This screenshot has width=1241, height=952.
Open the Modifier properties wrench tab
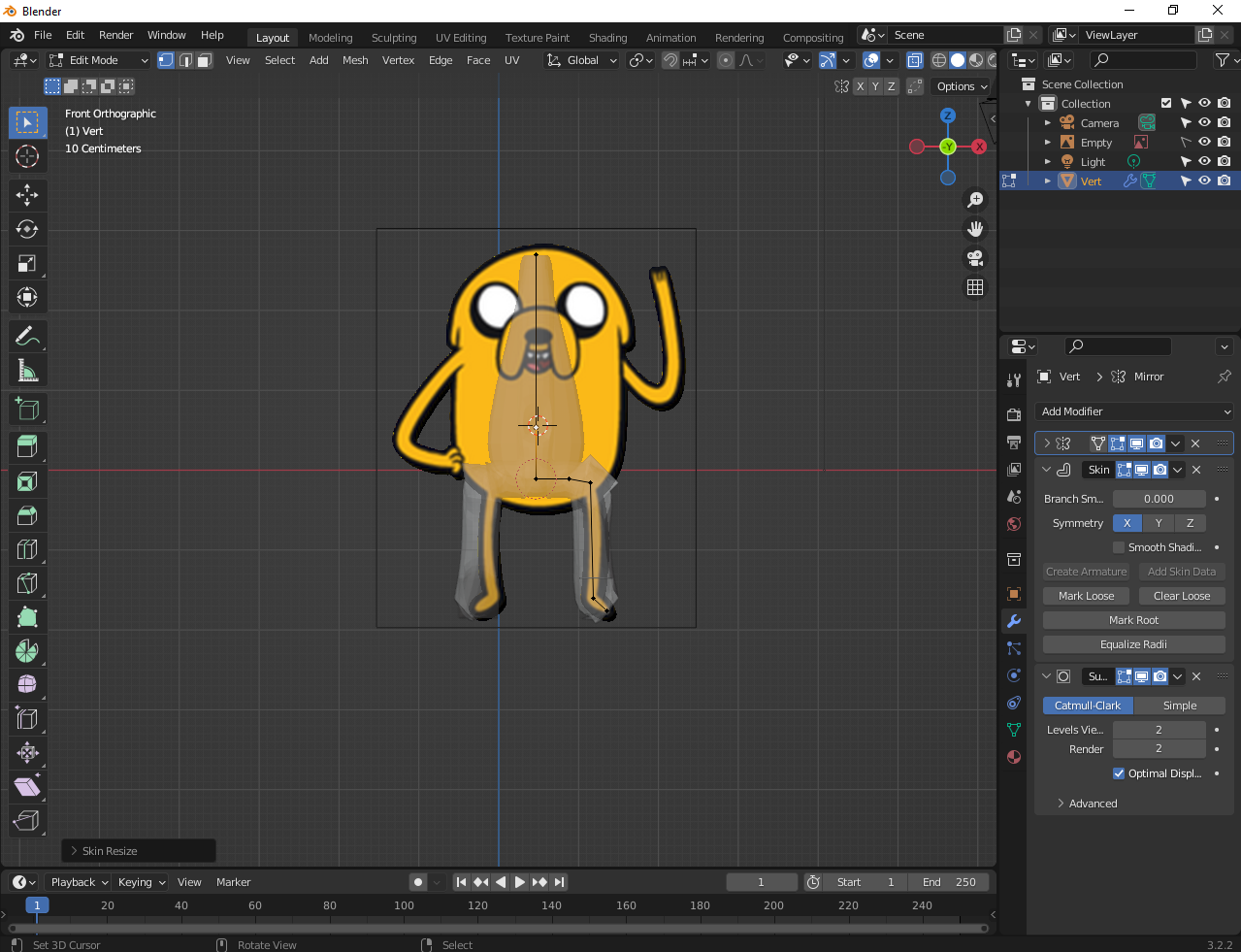1014,621
